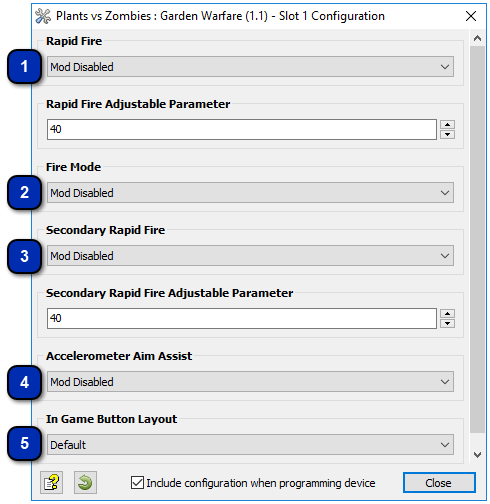This screenshot has width=490, height=504.
Task: Toggle Include configuration when programming device checkbox
Action: [x=137, y=483]
